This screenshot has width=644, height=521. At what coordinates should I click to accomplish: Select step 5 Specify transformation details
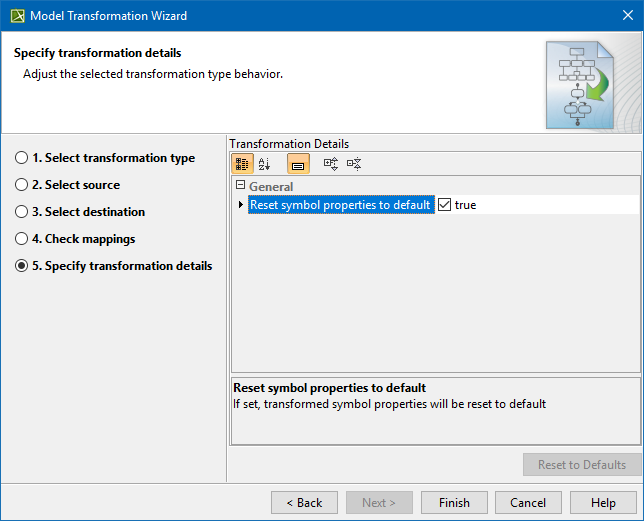click(113, 266)
